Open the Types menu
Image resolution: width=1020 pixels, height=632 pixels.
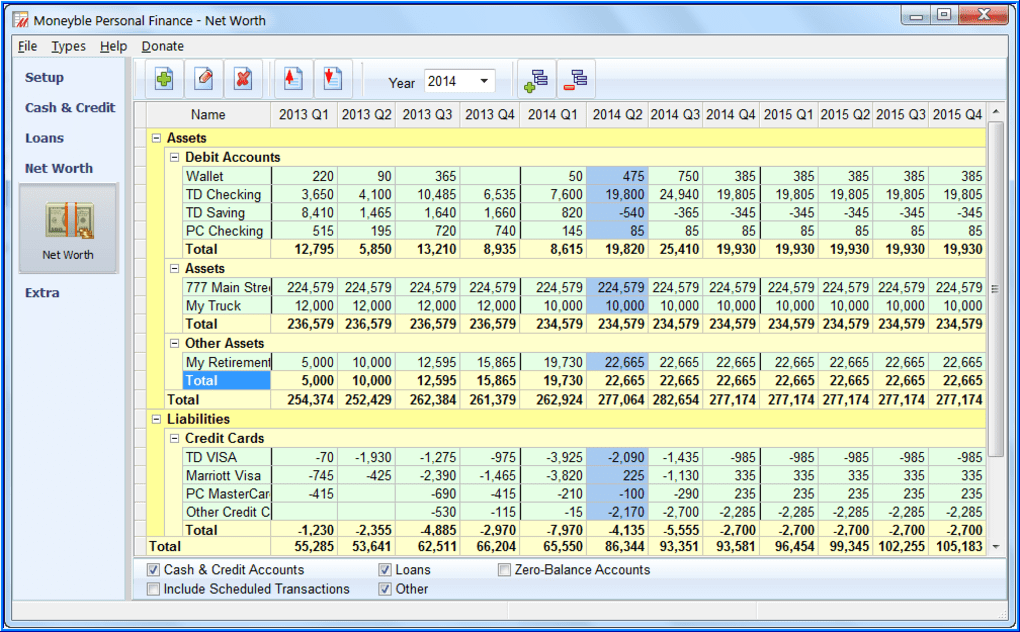[x=68, y=46]
